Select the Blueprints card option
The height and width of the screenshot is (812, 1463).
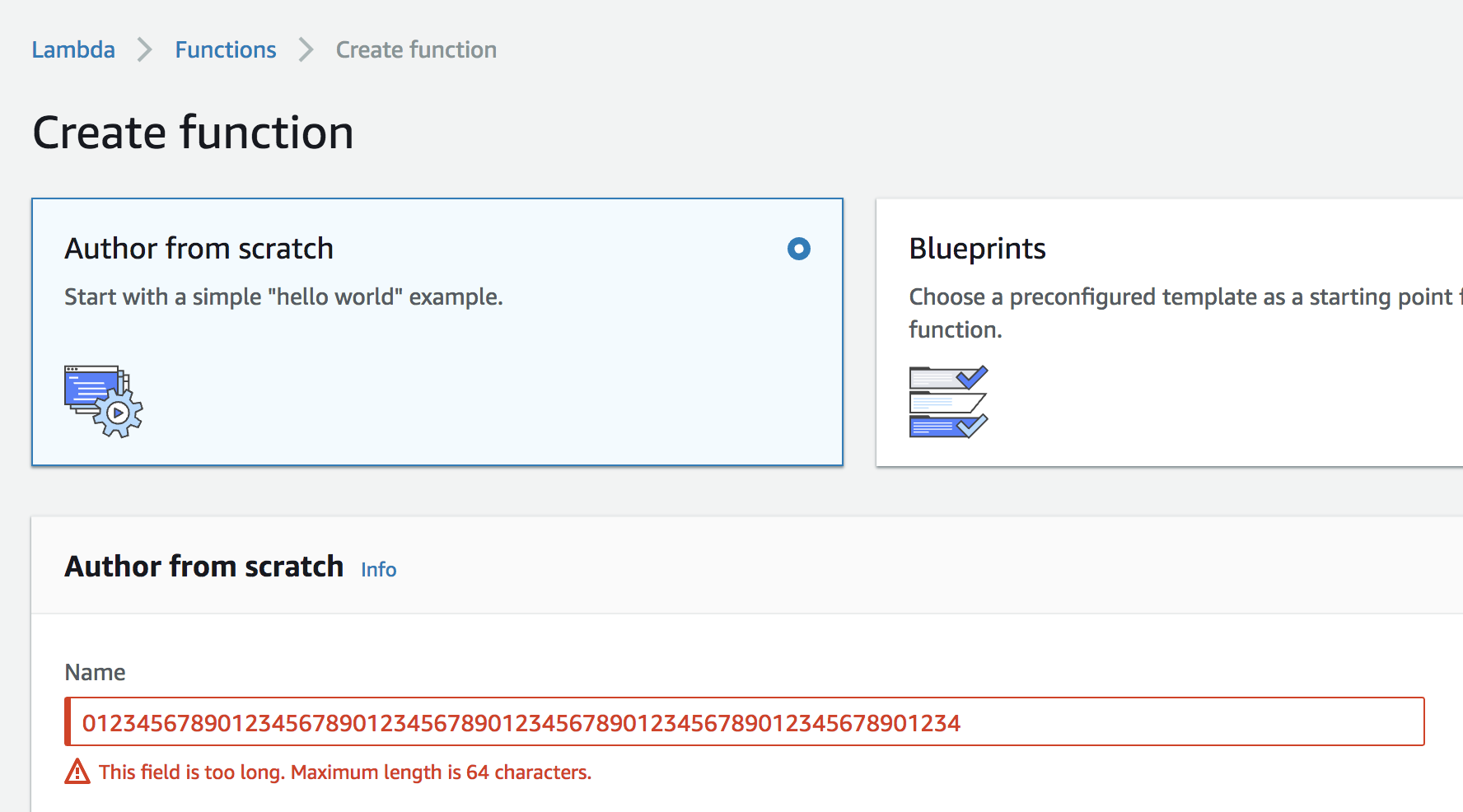(1153, 329)
